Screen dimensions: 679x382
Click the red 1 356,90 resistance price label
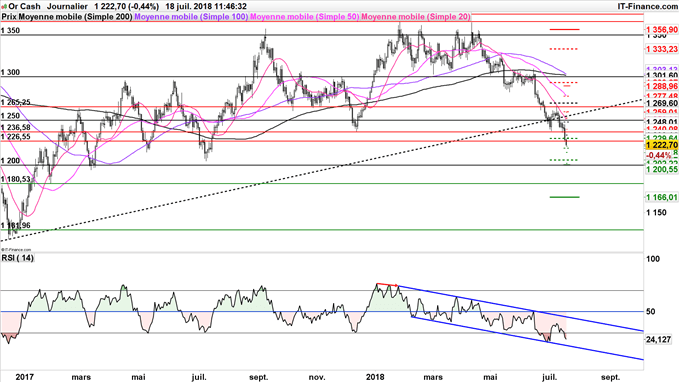point(662,29)
